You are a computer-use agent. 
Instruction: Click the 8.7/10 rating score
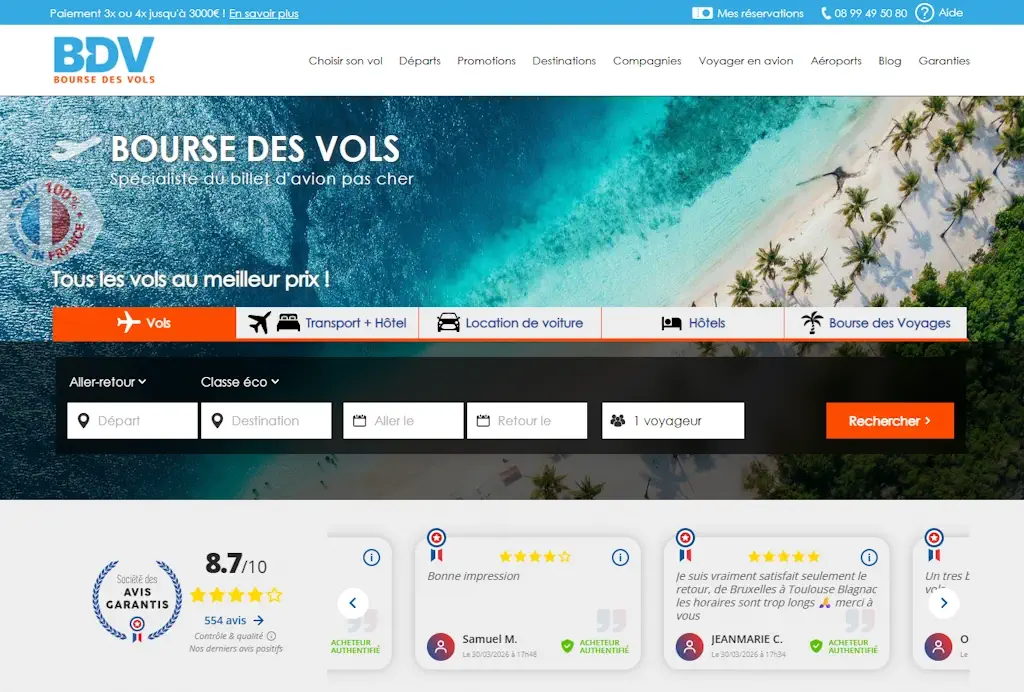pyautogui.click(x=236, y=563)
